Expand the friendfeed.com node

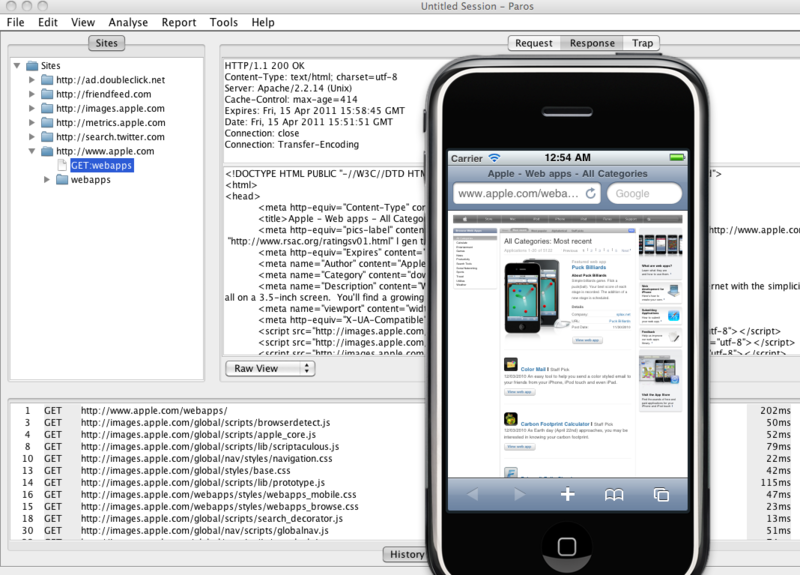32,94
